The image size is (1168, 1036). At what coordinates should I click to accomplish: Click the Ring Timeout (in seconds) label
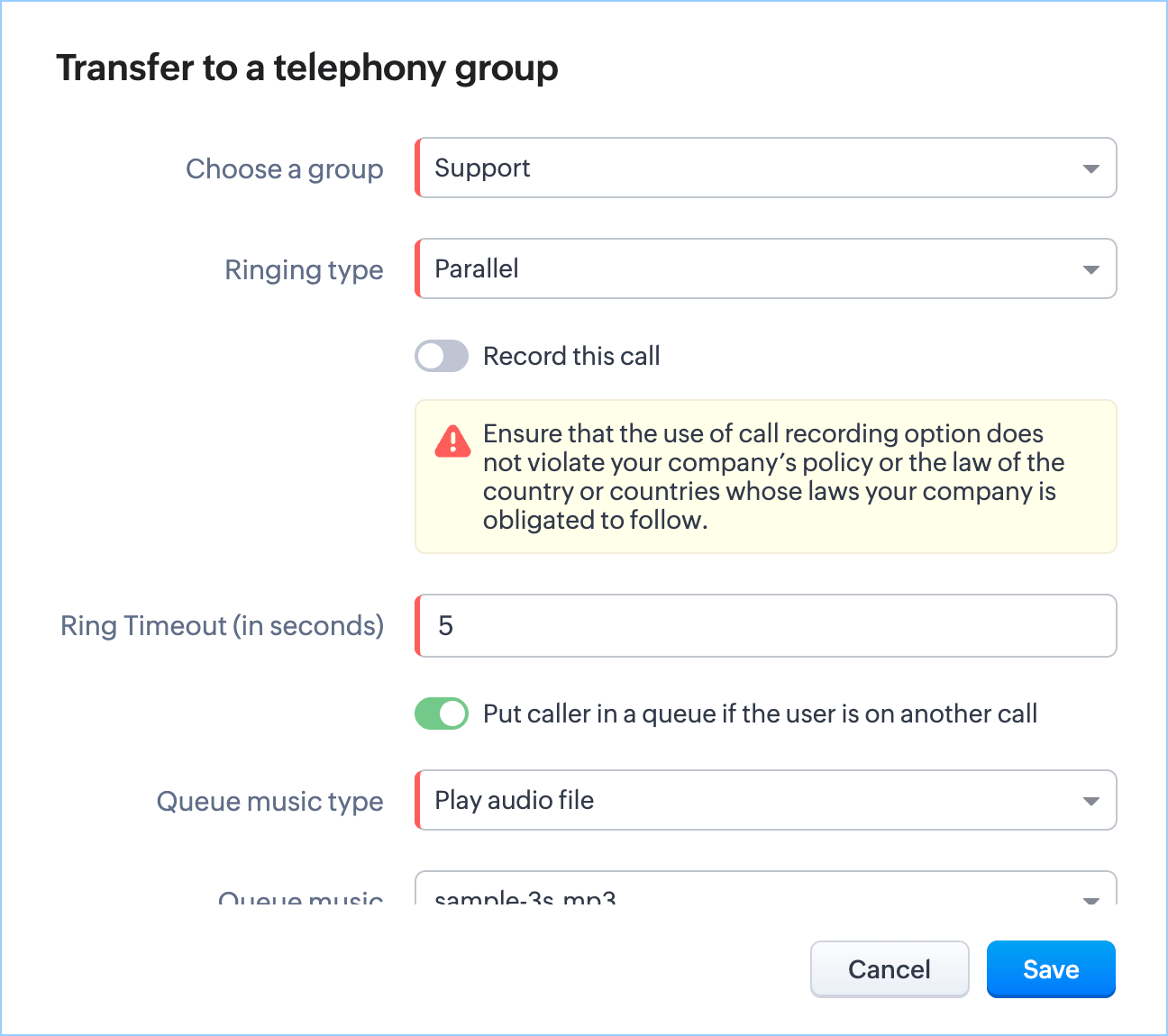222,626
